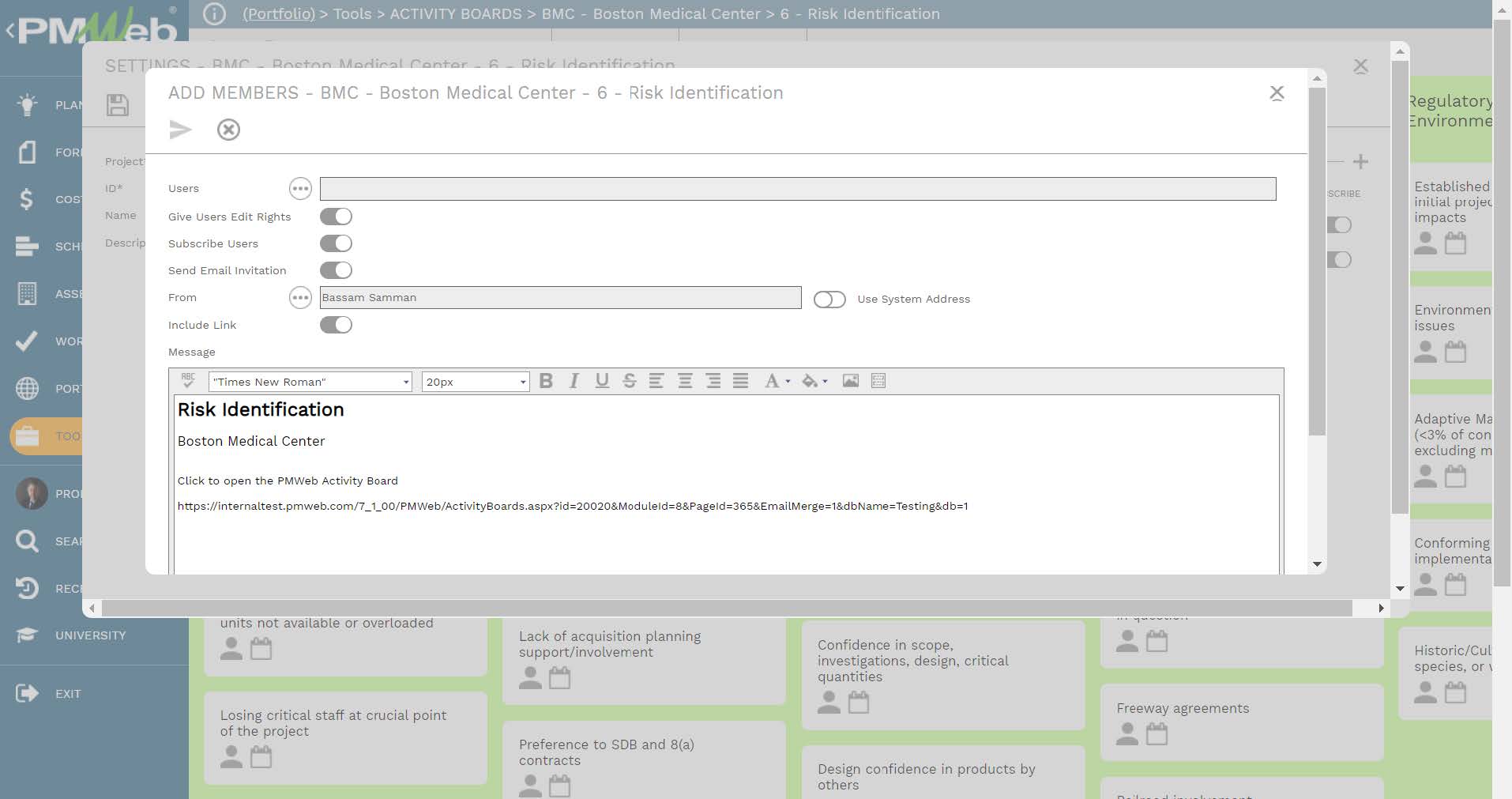Click the plus icon in Settings dialog
1512x799 pixels.
(x=1360, y=161)
